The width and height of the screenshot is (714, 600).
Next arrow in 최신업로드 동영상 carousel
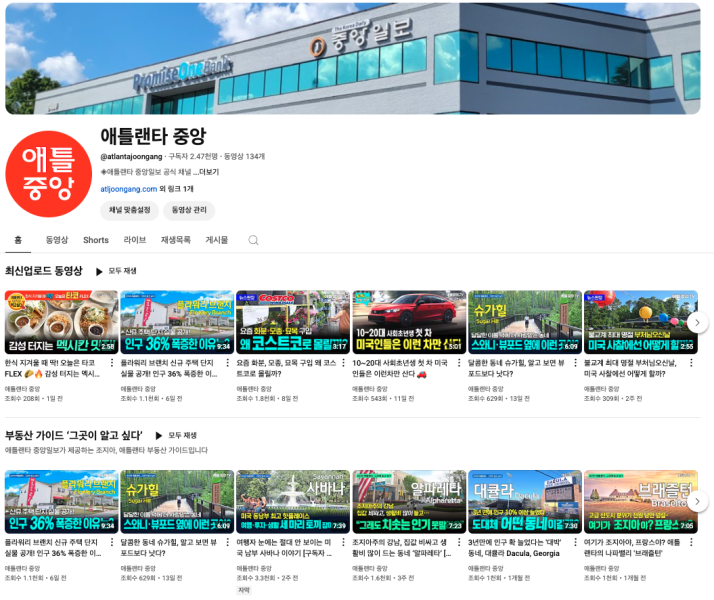point(697,323)
